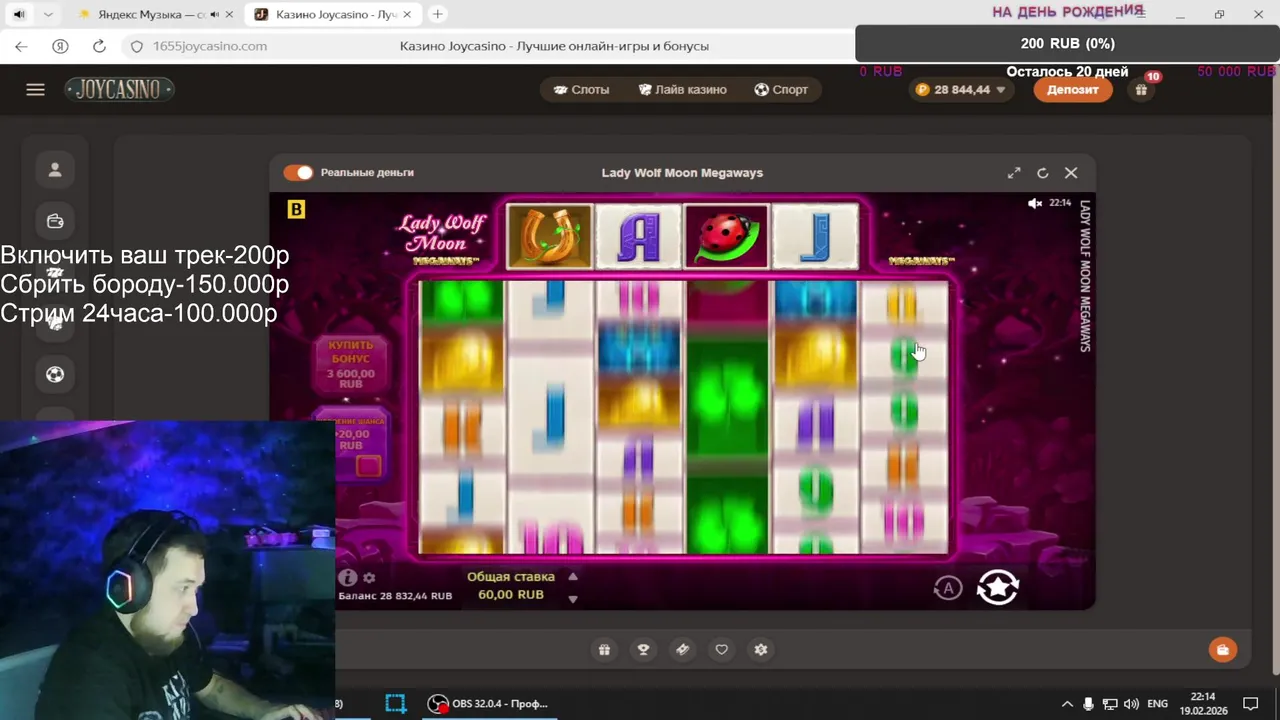Click the microphone tray icon
This screenshot has height=720, width=1280.
click(1088, 704)
